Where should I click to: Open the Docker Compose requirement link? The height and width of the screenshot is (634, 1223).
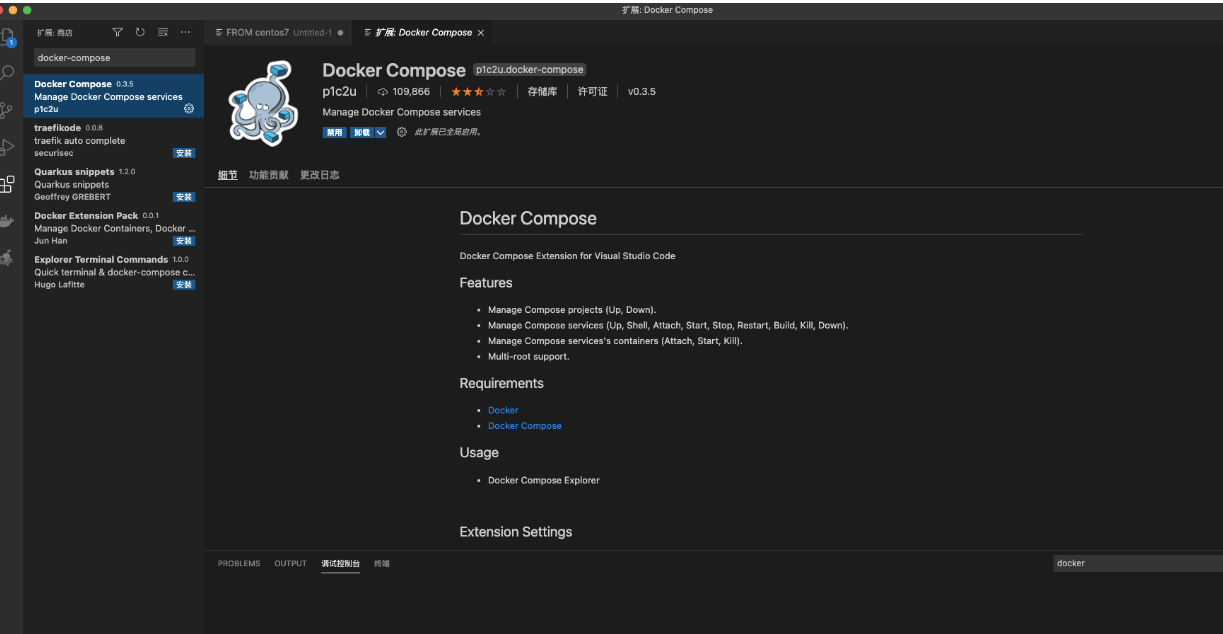pyautogui.click(x=525, y=426)
